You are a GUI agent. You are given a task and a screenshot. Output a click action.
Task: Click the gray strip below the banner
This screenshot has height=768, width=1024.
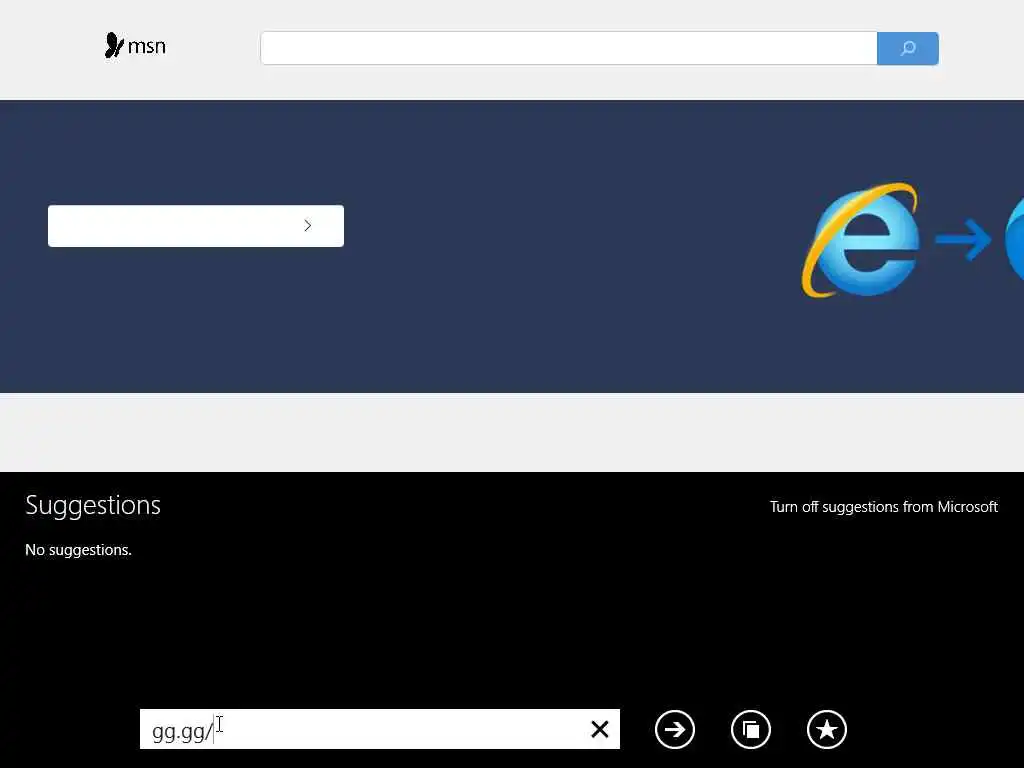(512, 432)
